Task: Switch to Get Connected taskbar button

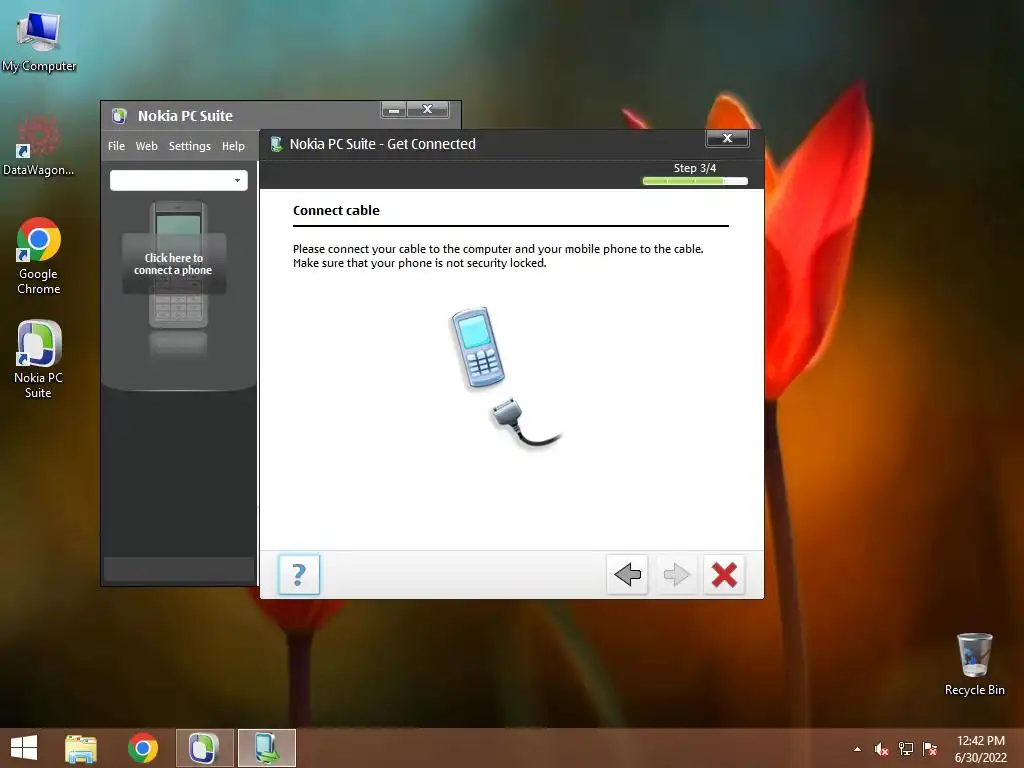Action: pos(266,748)
